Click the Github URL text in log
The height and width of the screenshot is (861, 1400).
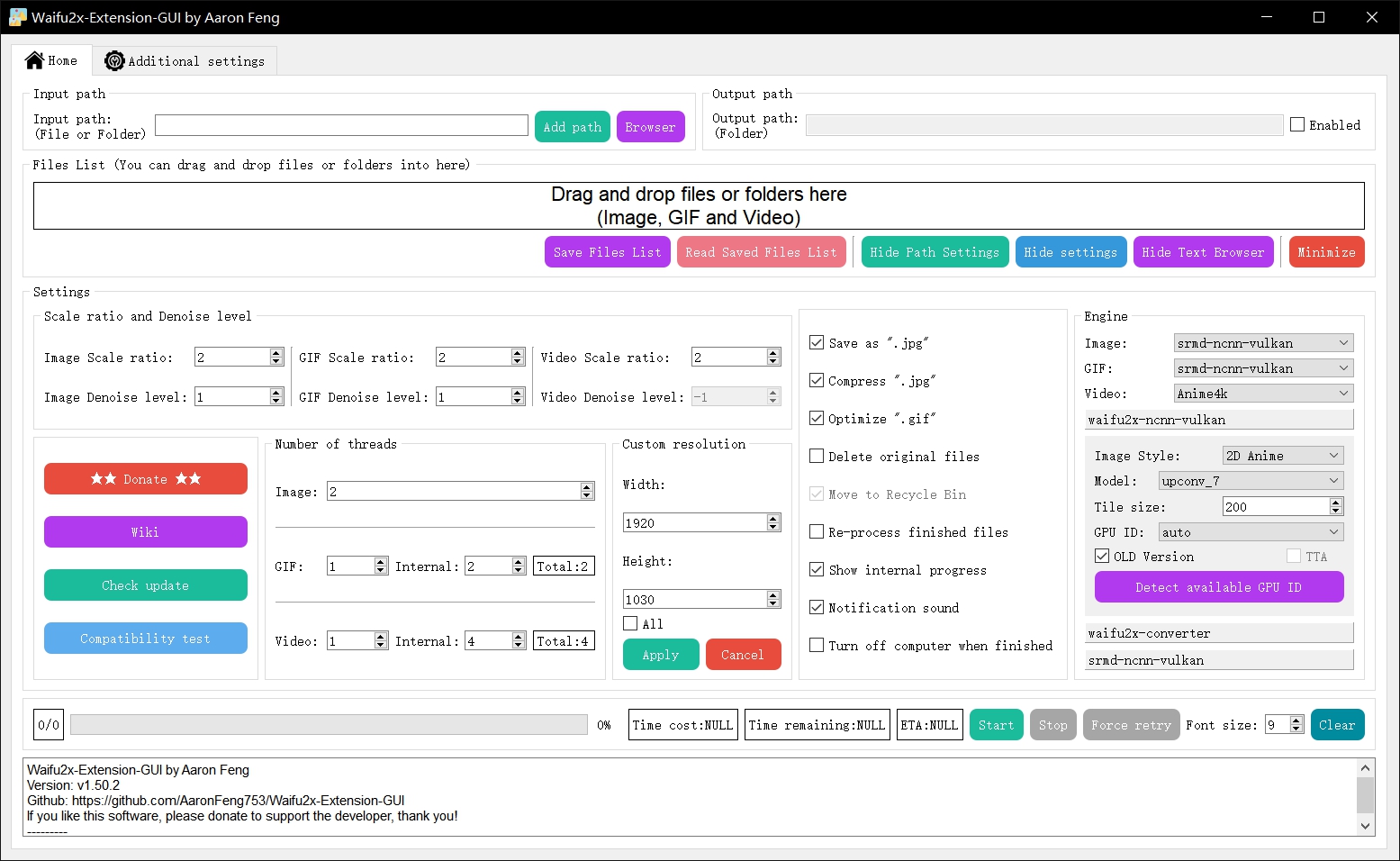238,801
